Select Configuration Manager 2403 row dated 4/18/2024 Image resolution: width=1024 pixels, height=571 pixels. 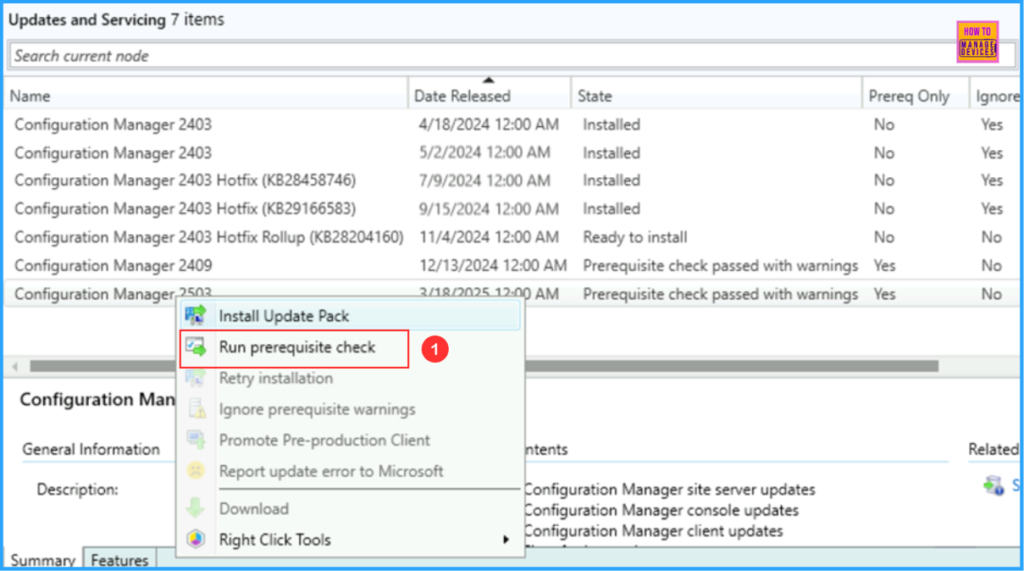511,124
